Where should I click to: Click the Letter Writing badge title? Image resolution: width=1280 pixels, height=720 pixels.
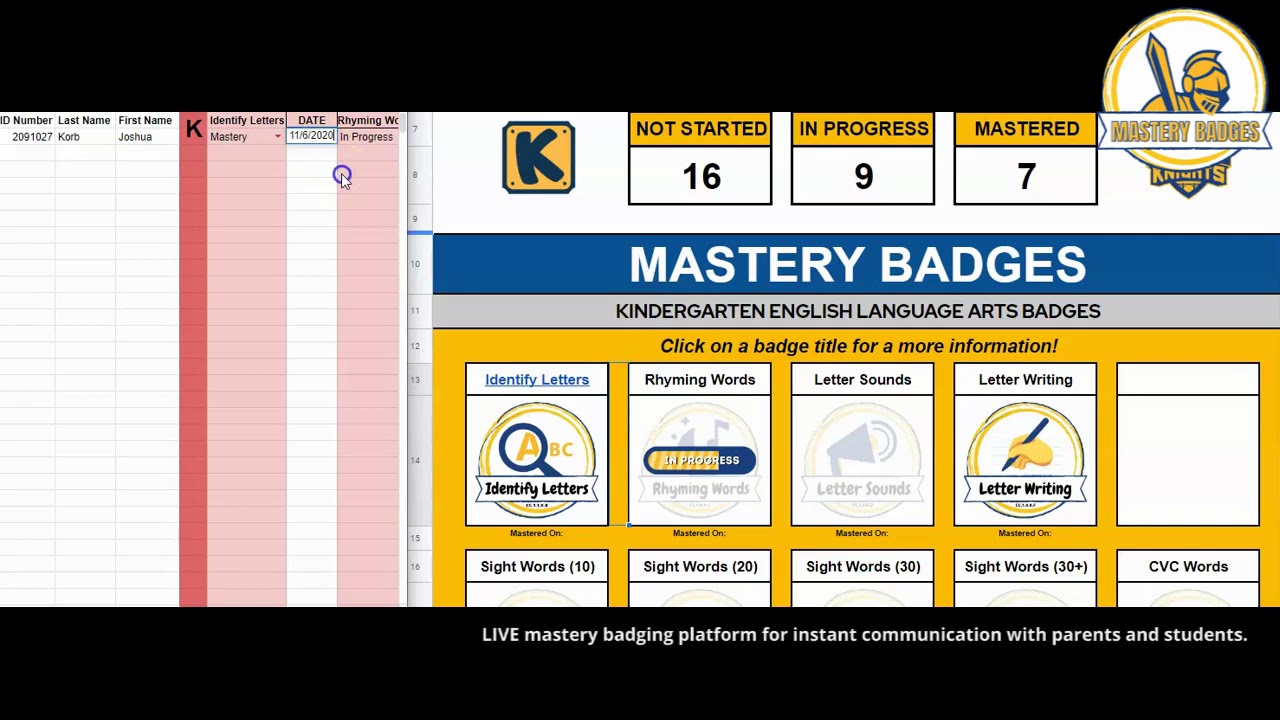[1025, 380]
